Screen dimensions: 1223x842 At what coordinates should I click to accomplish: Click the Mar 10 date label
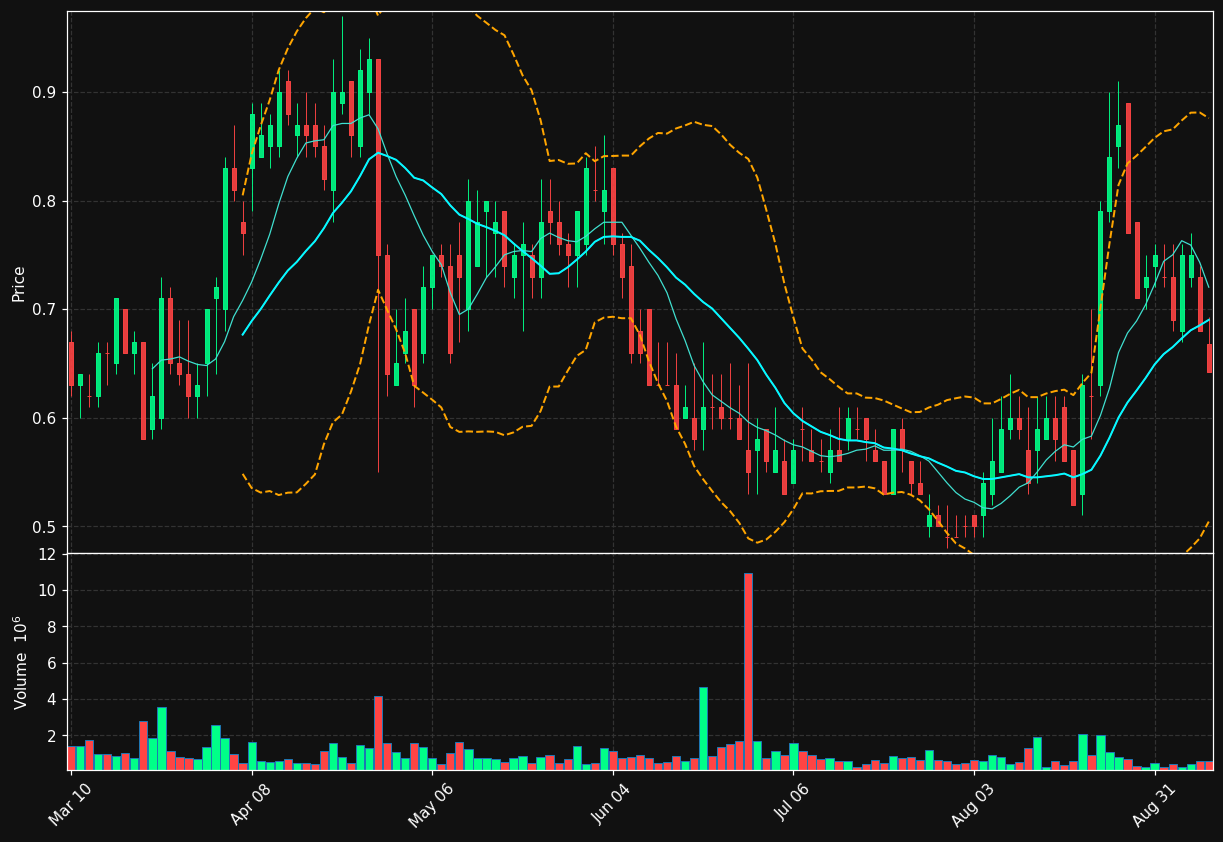[x=71, y=804]
